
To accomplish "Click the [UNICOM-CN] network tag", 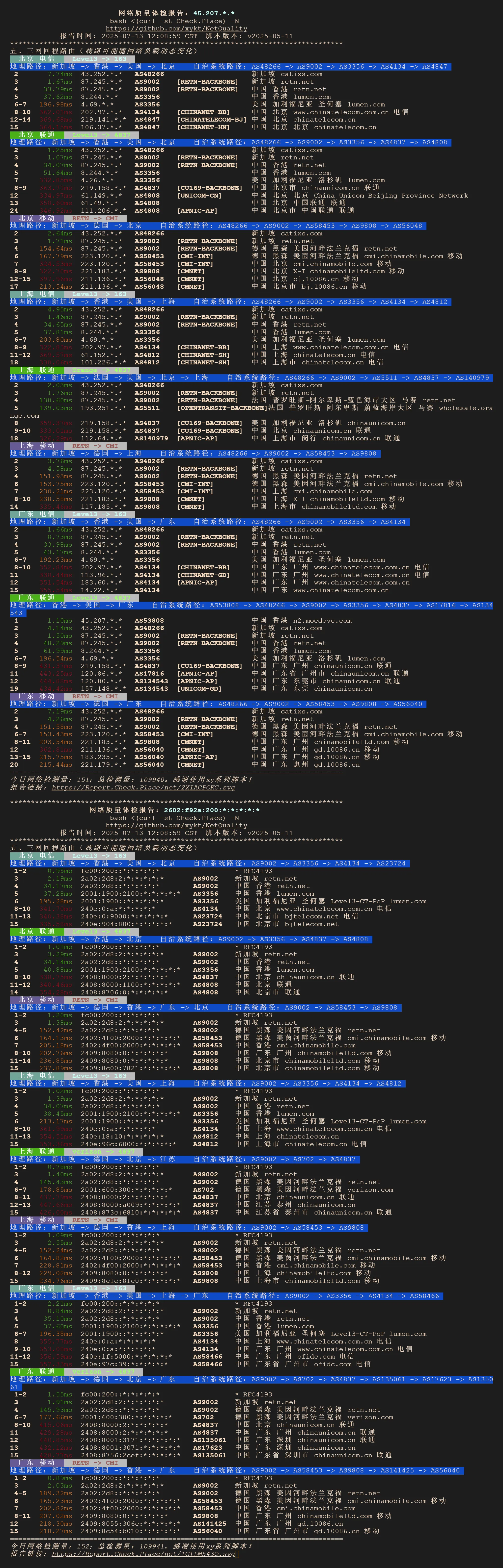I will click(199, 196).
